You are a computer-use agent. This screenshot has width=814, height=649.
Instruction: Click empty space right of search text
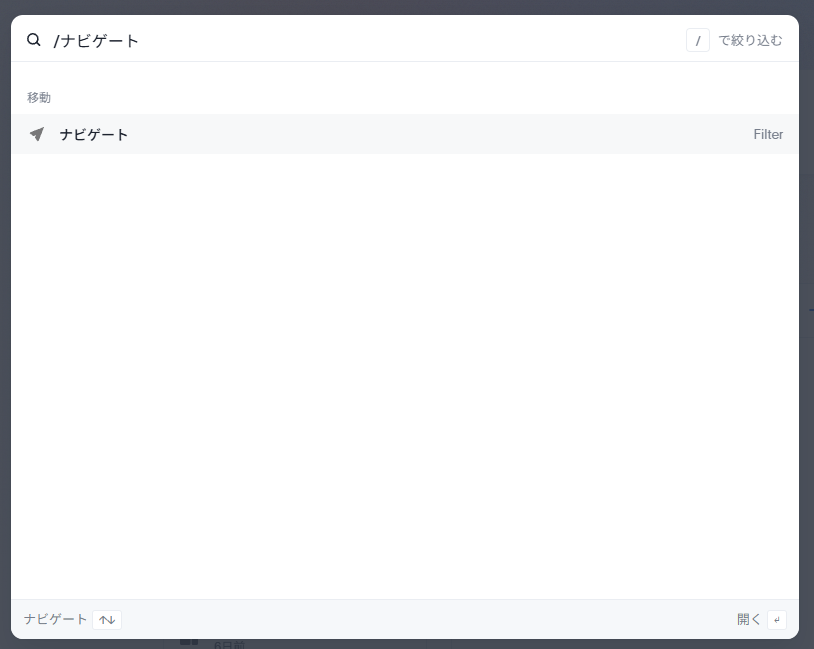(x=410, y=40)
